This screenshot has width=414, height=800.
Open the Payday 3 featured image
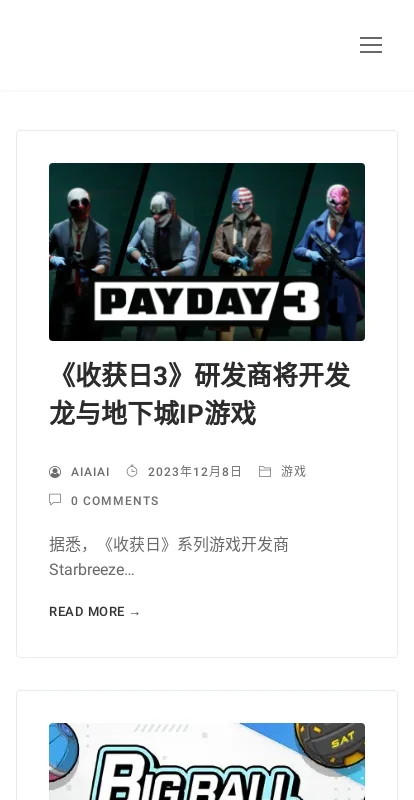click(x=207, y=252)
